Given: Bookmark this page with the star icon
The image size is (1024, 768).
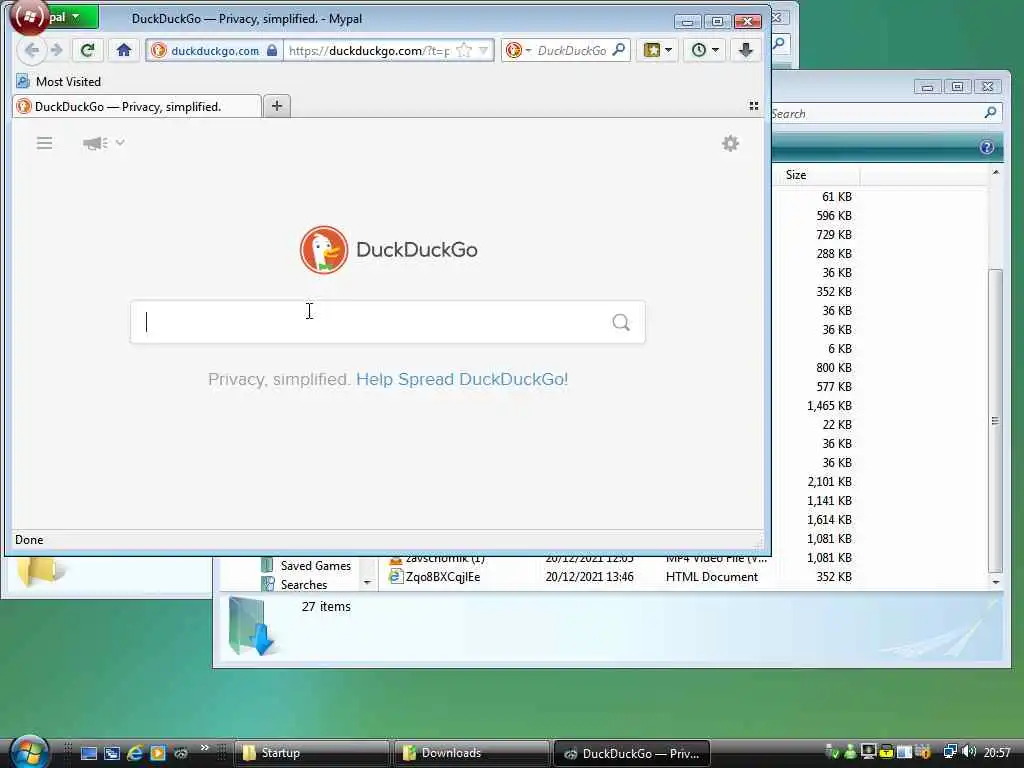Looking at the screenshot, I should (x=464, y=50).
